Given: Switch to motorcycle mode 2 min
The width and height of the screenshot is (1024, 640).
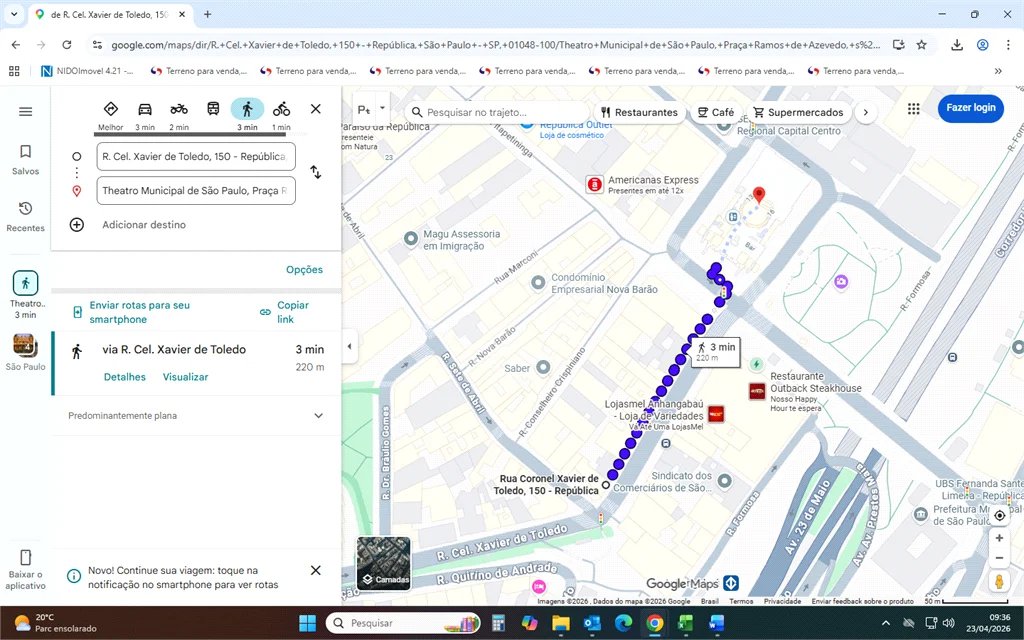Looking at the screenshot, I should (179, 114).
